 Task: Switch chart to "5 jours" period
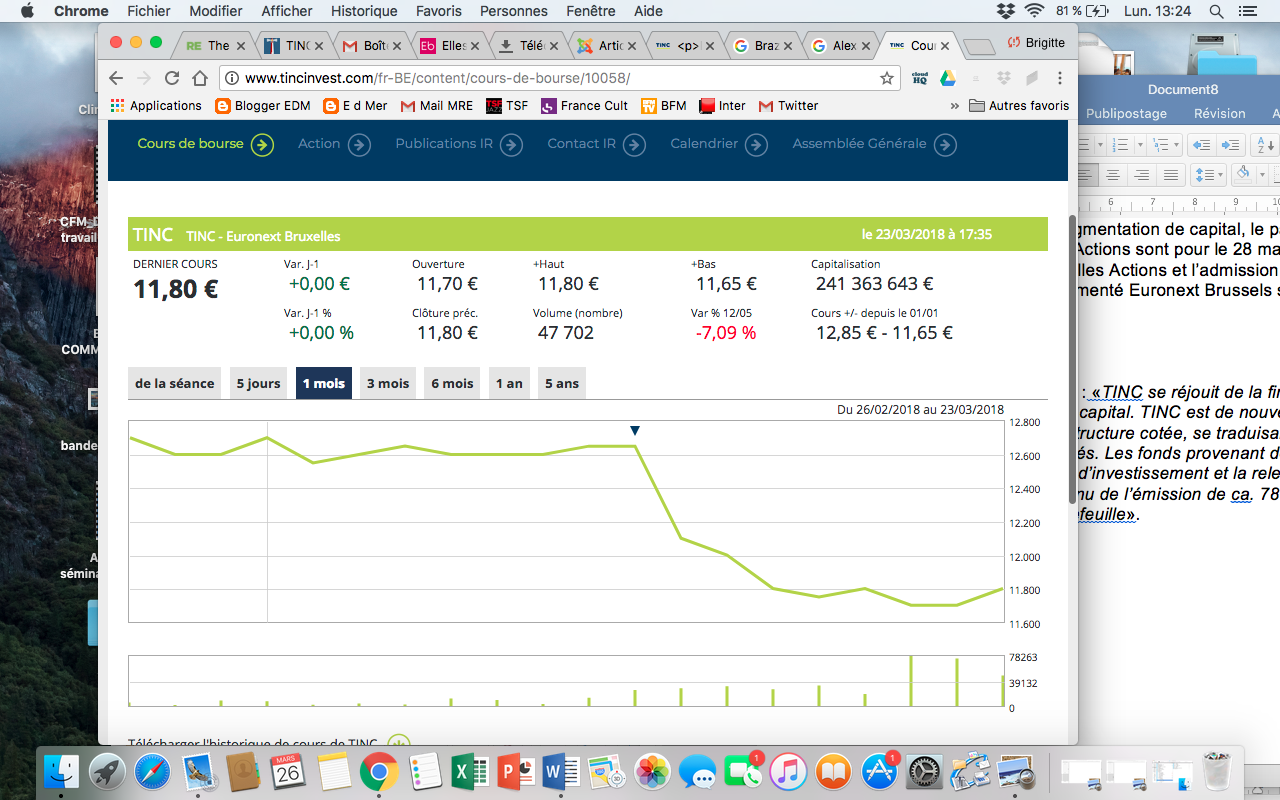point(258,383)
